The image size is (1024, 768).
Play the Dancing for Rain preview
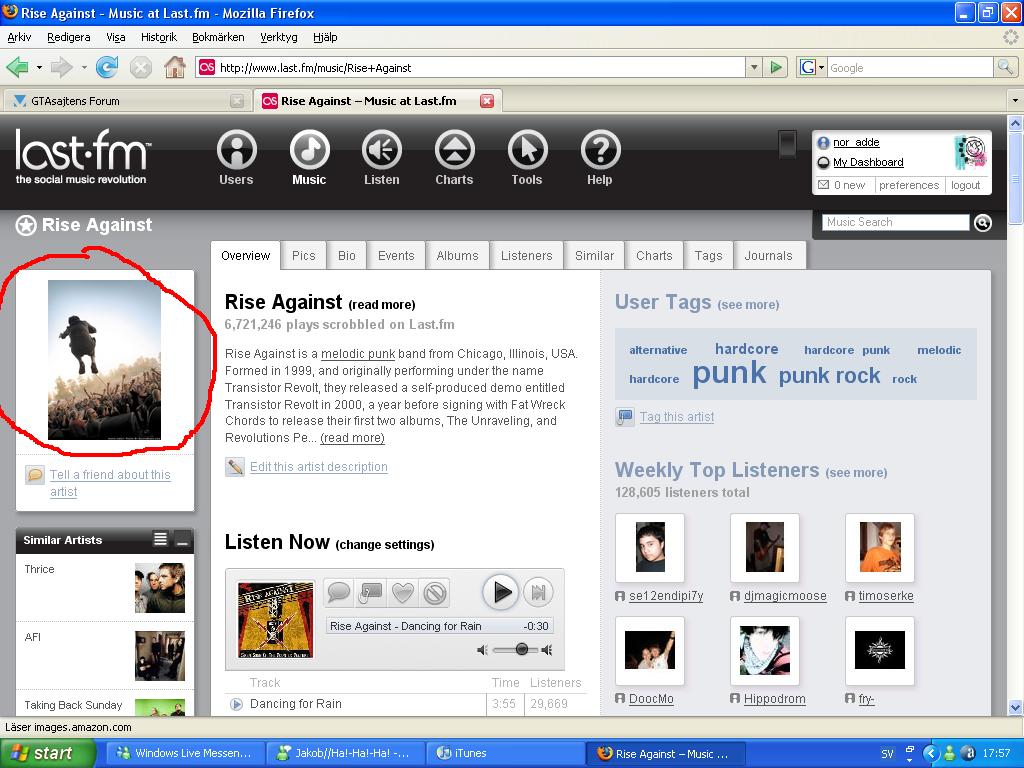pyautogui.click(x=236, y=704)
